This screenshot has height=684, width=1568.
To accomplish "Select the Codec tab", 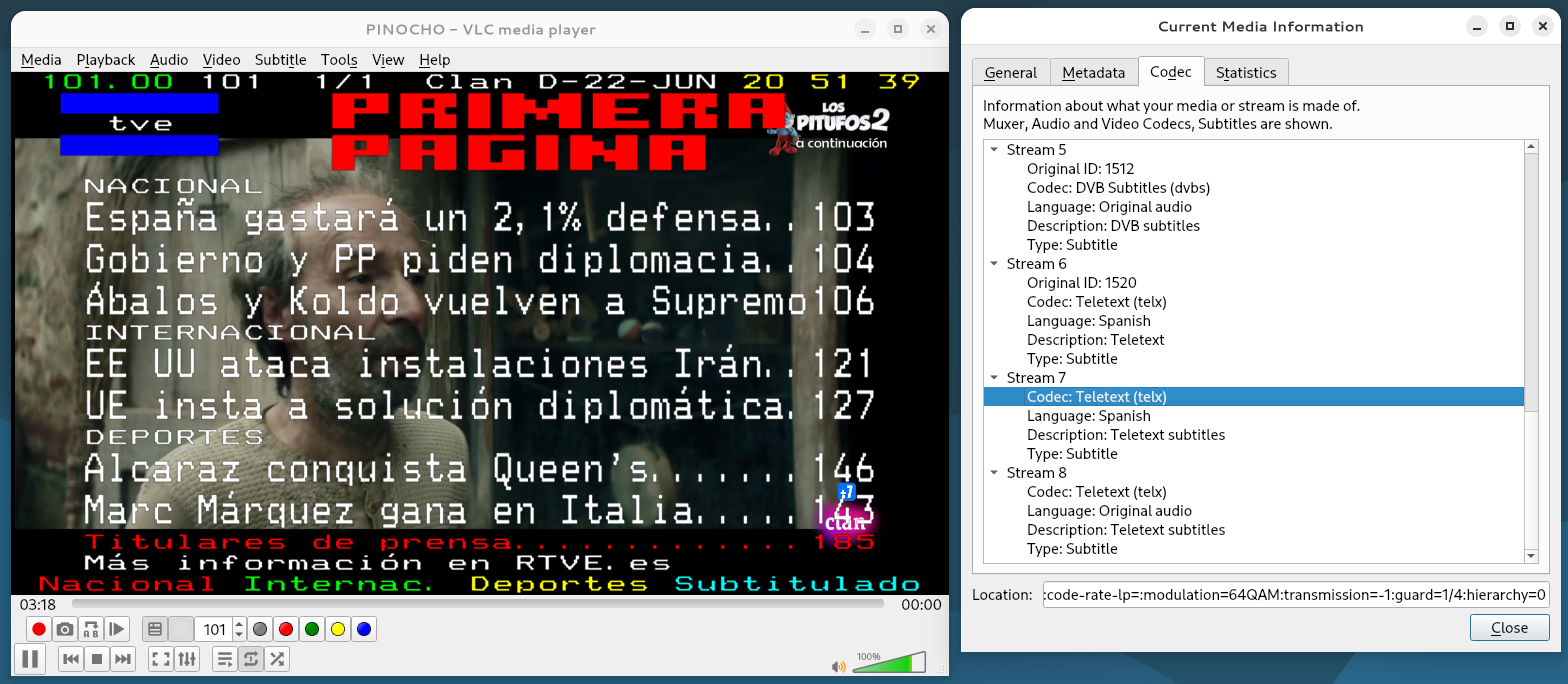I will [x=1171, y=71].
